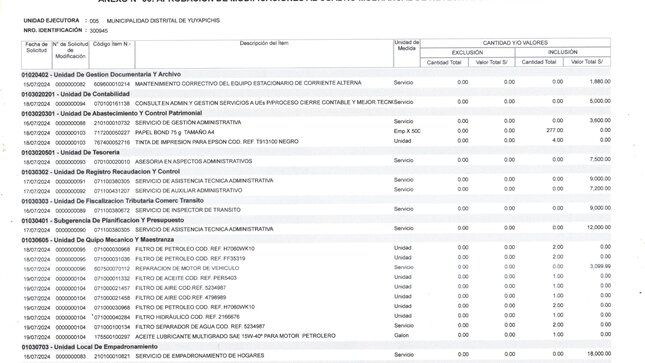
Task: Click the 'Emp X 500' unit cell
Action: click(x=407, y=131)
